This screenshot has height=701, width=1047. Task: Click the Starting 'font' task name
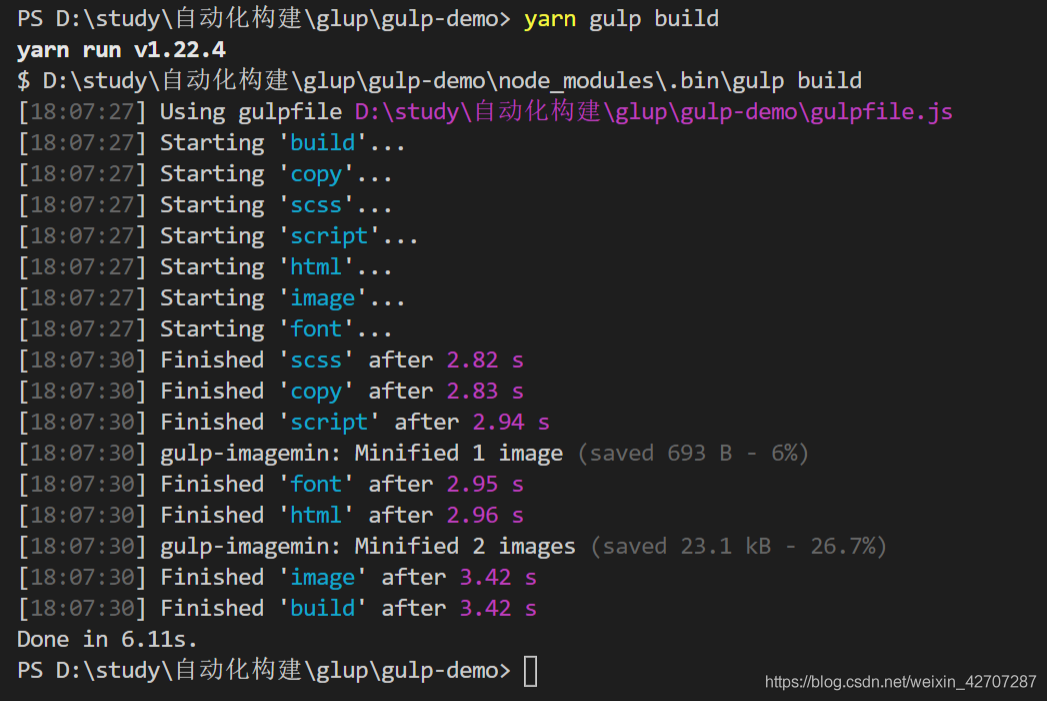tap(316, 329)
